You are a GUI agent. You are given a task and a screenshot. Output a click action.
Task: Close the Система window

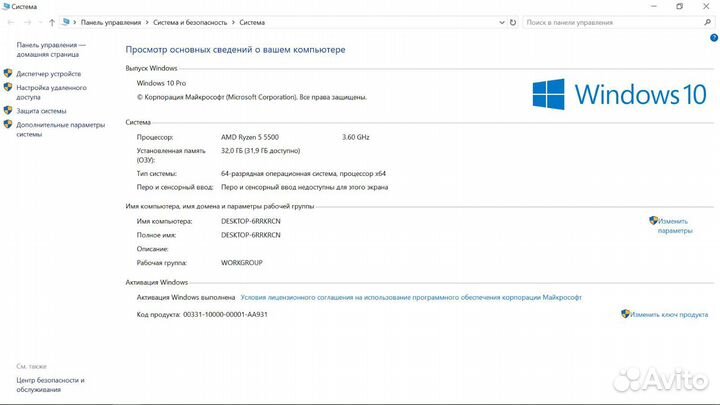coord(706,6)
